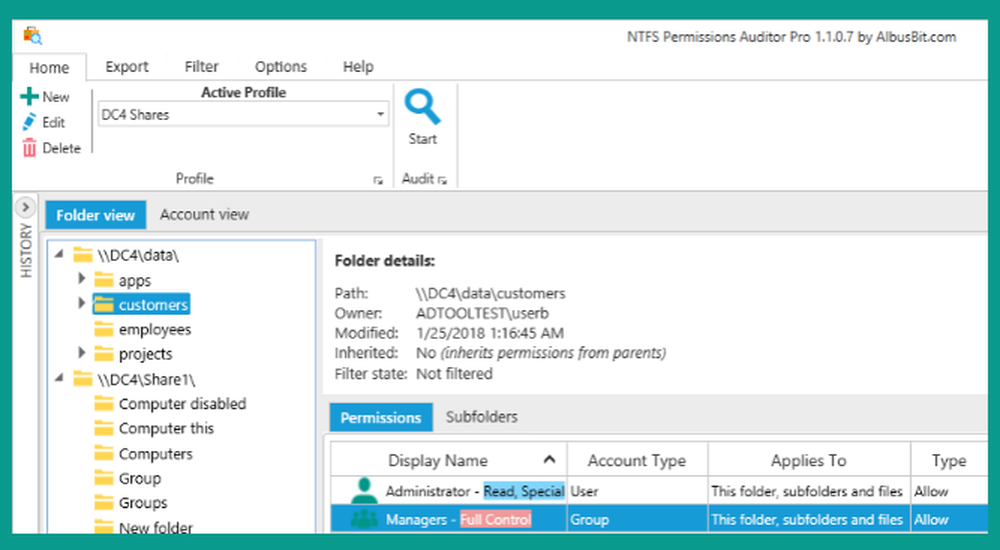Image resolution: width=1000 pixels, height=550 pixels.
Task: Click the Managers group icon in permissions
Action: (x=365, y=520)
